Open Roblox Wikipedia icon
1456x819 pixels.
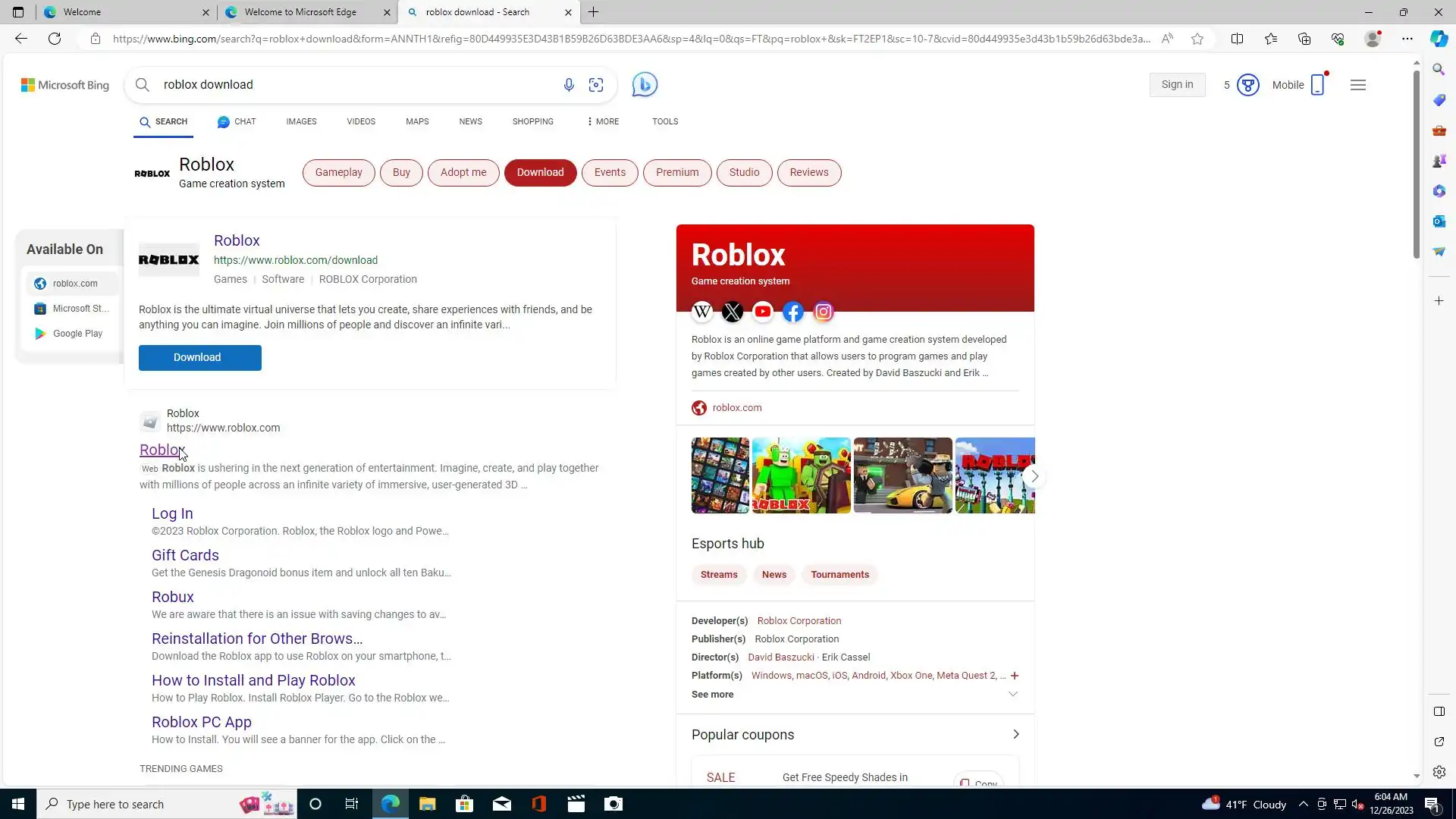point(702,312)
